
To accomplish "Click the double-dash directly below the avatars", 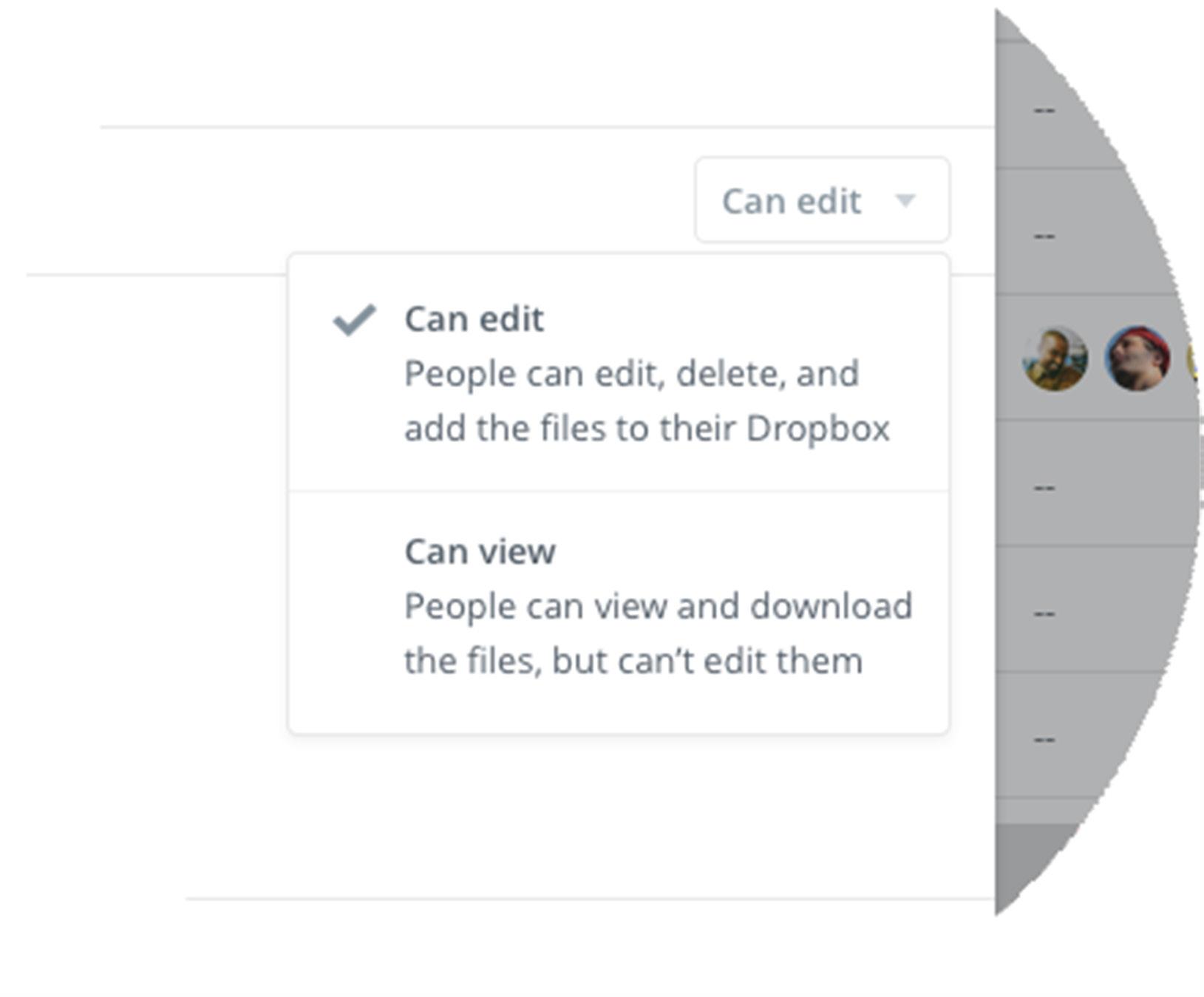I will [x=1044, y=488].
